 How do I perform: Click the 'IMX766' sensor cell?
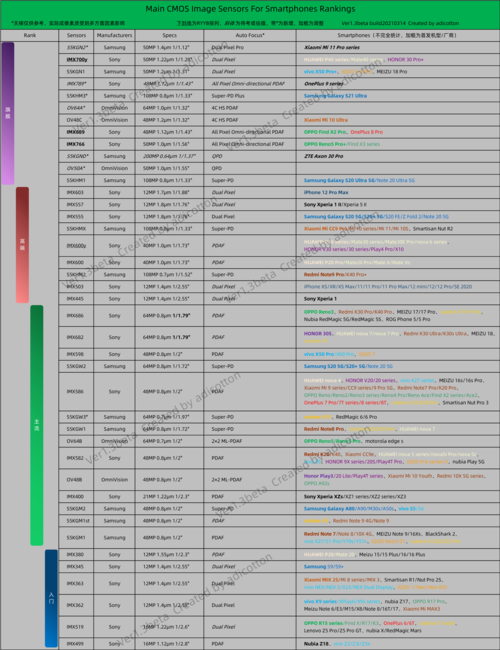click(76, 144)
